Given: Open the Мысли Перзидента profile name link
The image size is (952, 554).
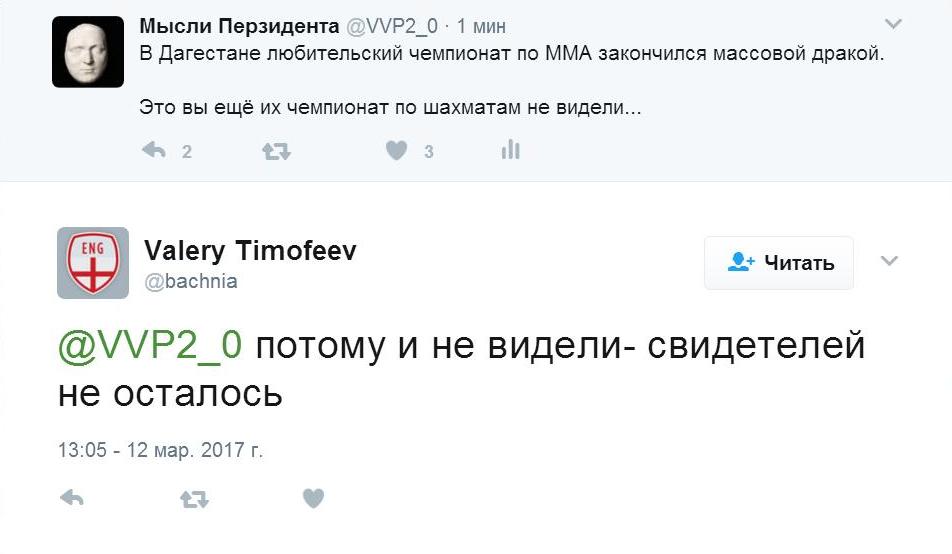Looking at the screenshot, I should tap(239, 27).
